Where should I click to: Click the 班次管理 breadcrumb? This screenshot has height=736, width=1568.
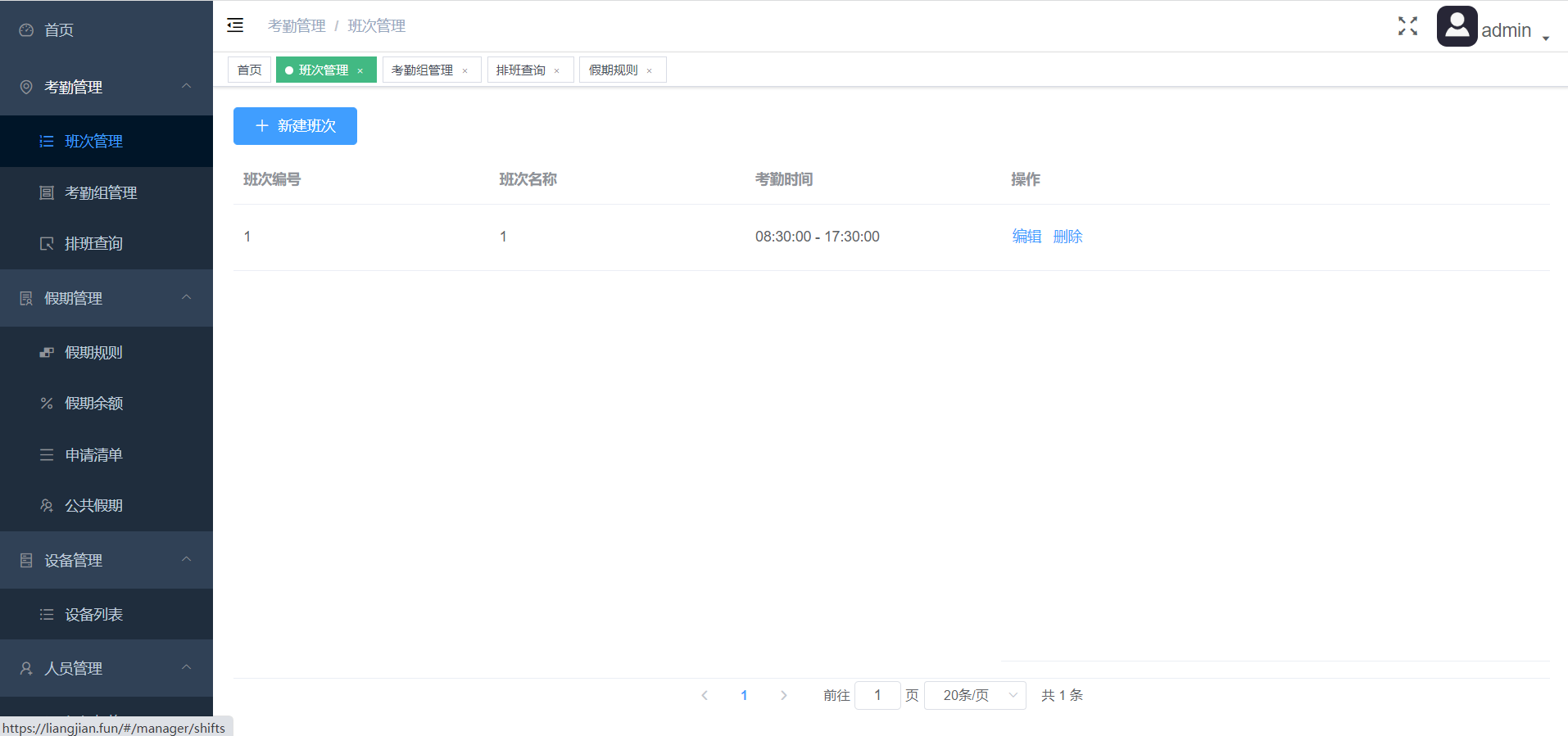coord(377,26)
